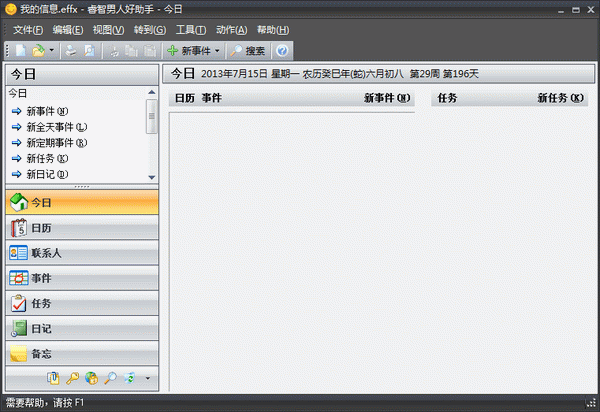The image size is (600, 412).
Task: Switch to the 联系人 navigation pane
Action: 82,253
